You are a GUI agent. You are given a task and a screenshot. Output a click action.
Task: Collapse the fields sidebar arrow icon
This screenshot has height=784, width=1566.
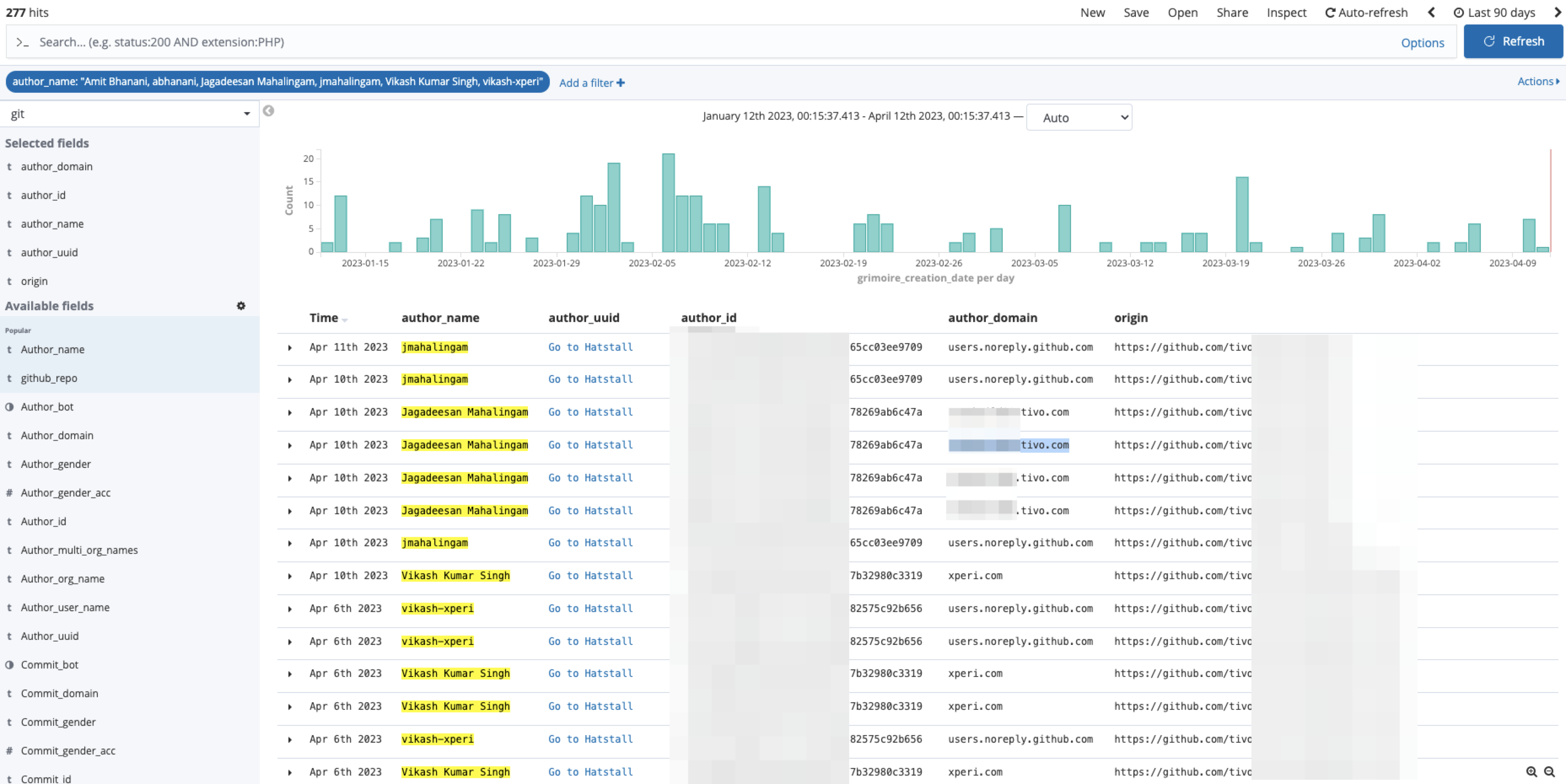point(268,110)
